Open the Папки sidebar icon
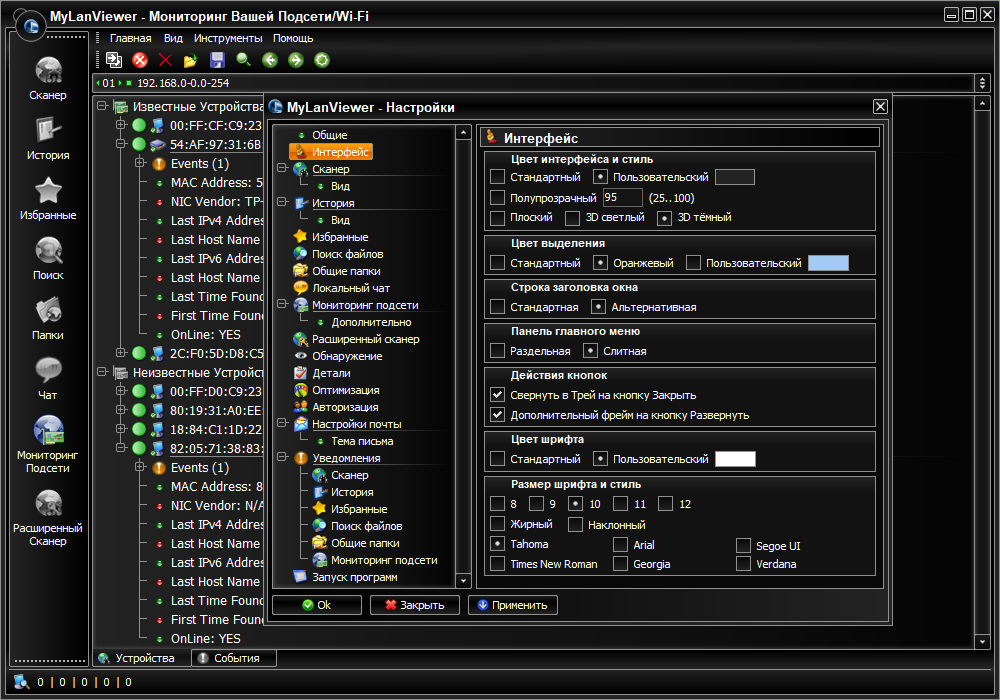The height and width of the screenshot is (700, 1000). coord(48,310)
